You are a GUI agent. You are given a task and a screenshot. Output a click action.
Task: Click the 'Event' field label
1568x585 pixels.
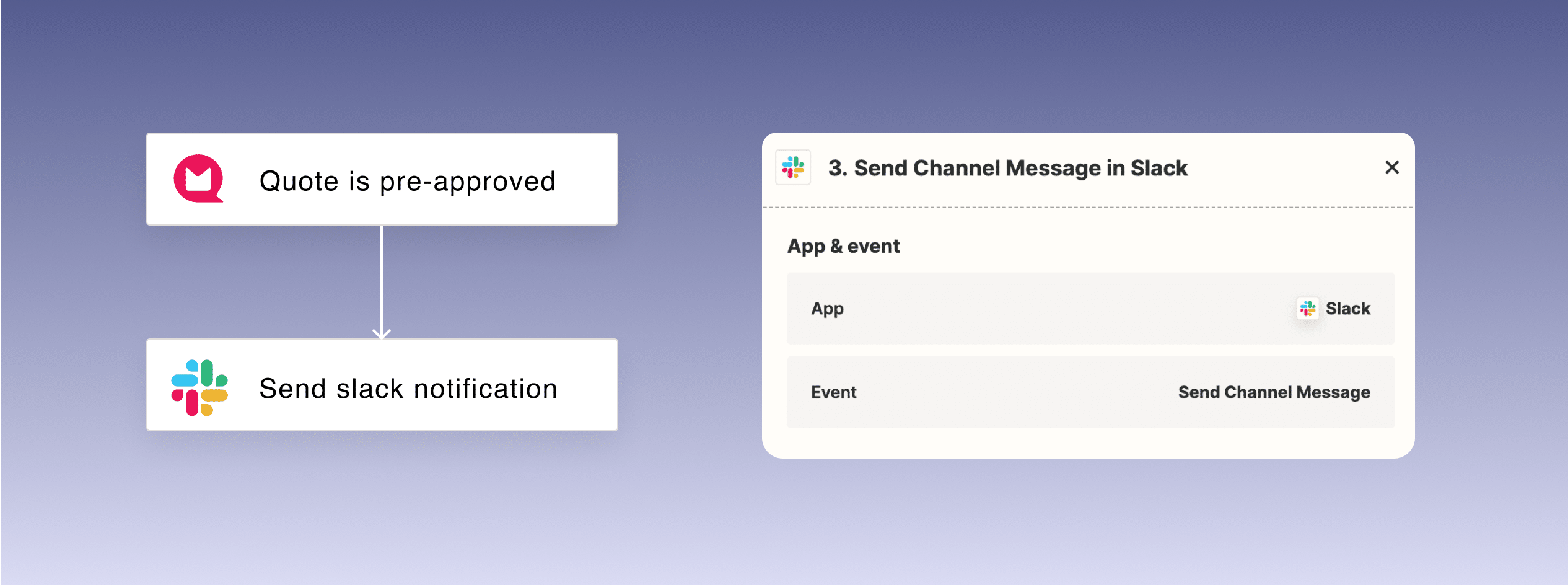click(834, 392)
